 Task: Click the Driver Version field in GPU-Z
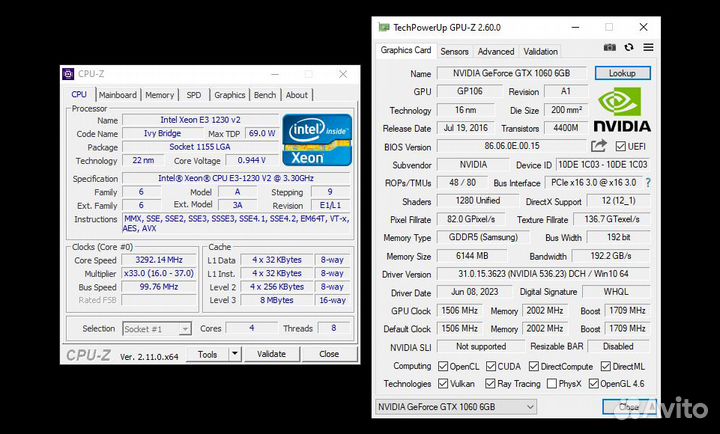click(543, 274)
